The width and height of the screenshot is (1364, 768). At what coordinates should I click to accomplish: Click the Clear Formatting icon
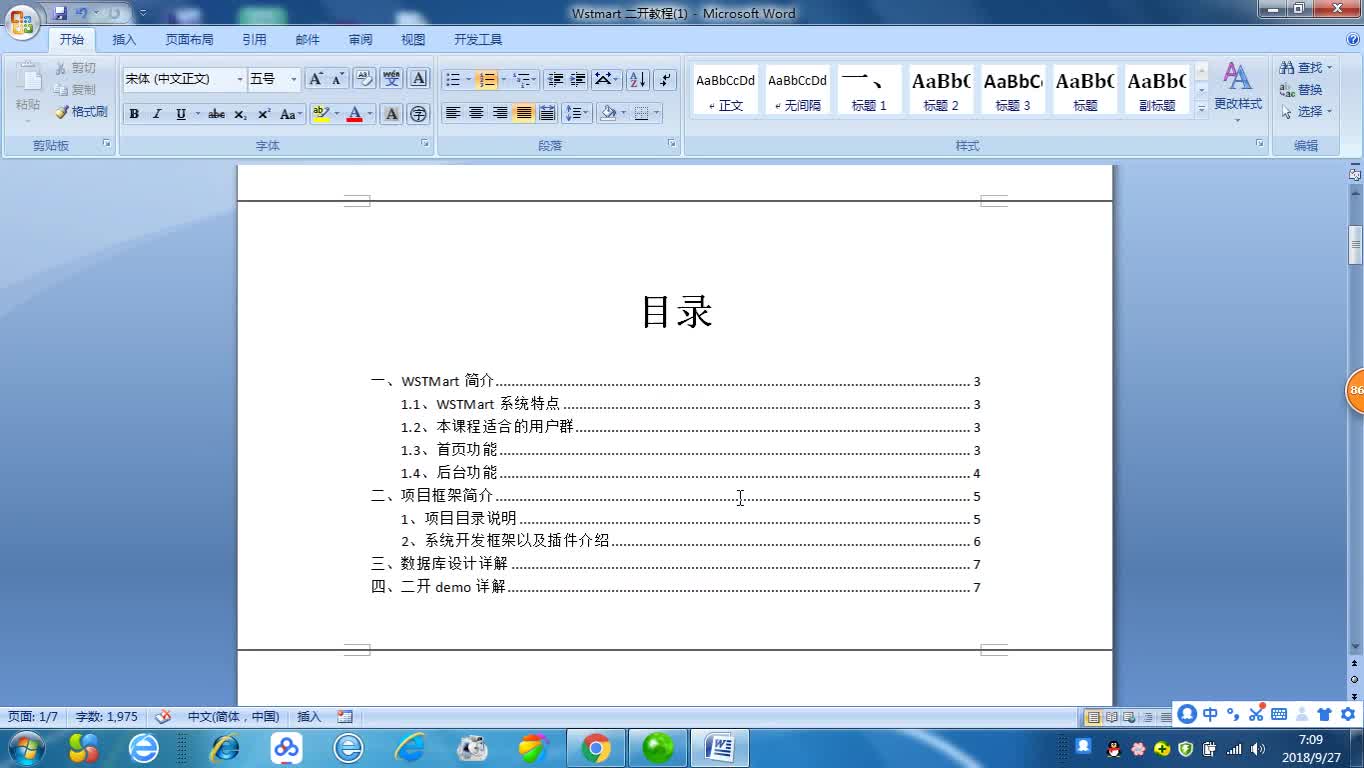point(365,79)
